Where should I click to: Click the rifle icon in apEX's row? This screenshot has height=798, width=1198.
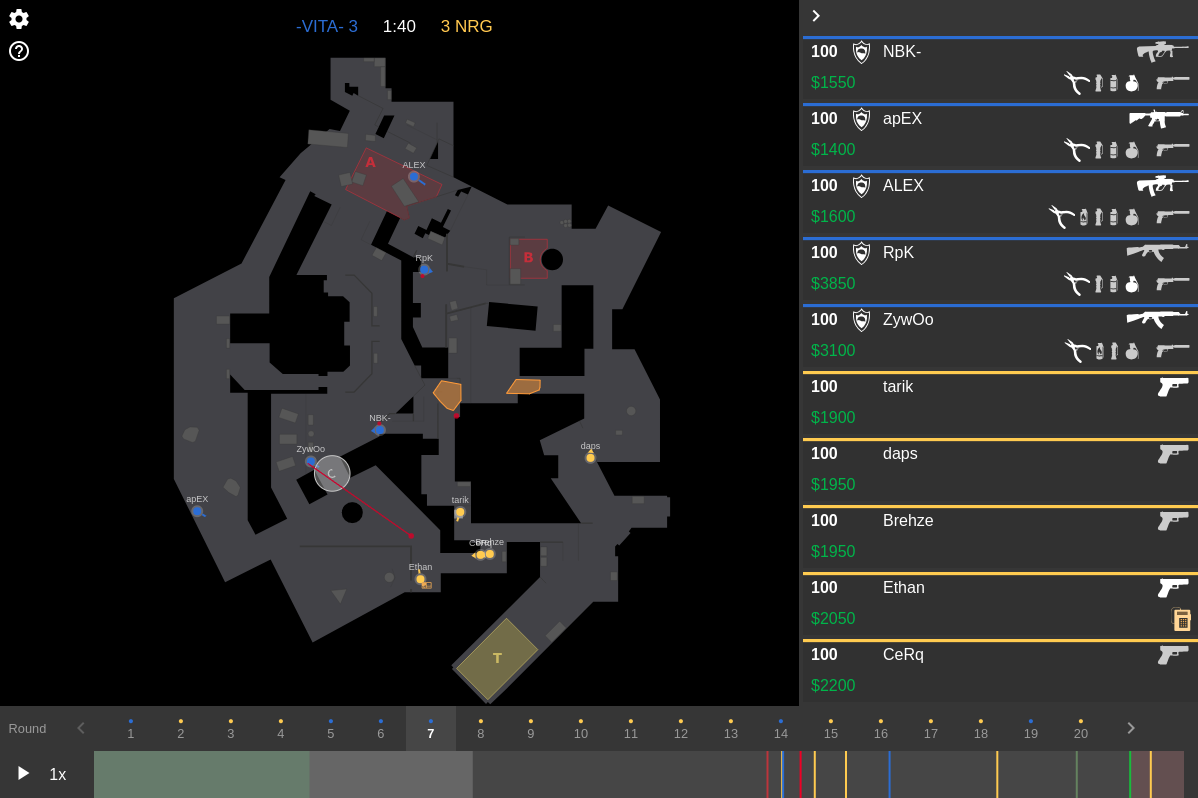click(1159, 118)
